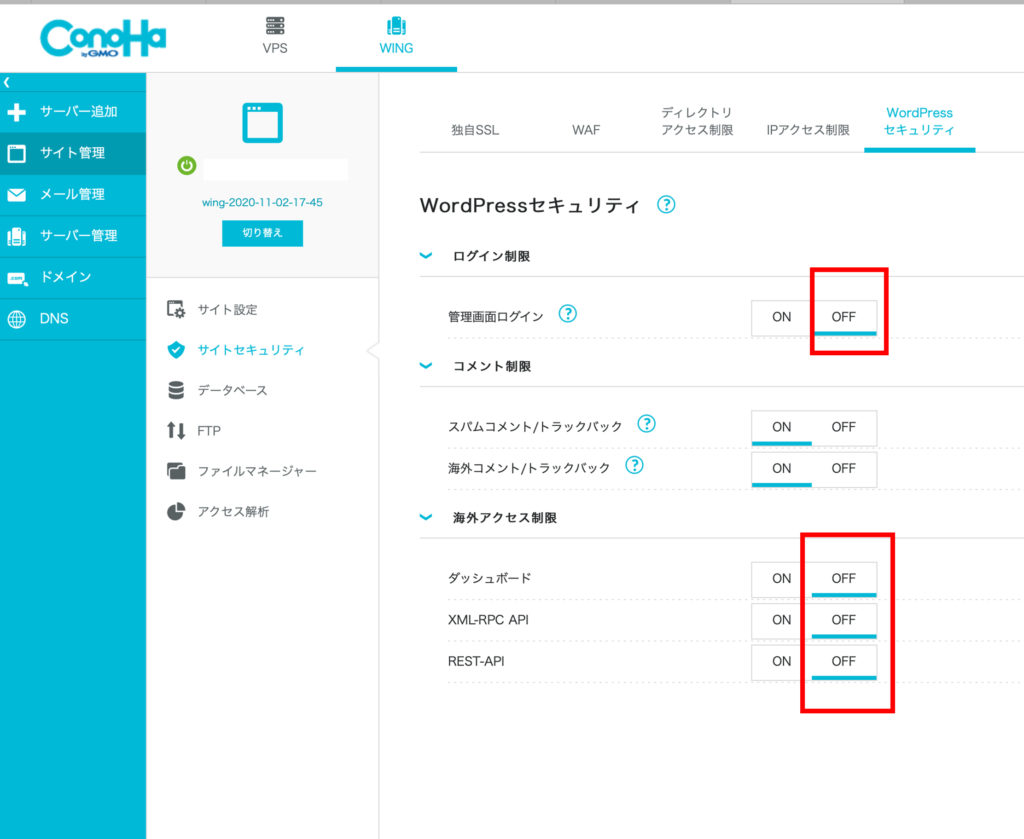Click the ログイン制限 section heading text
This screenshot has width=1024, height=839.
click(x=492, y=256)
